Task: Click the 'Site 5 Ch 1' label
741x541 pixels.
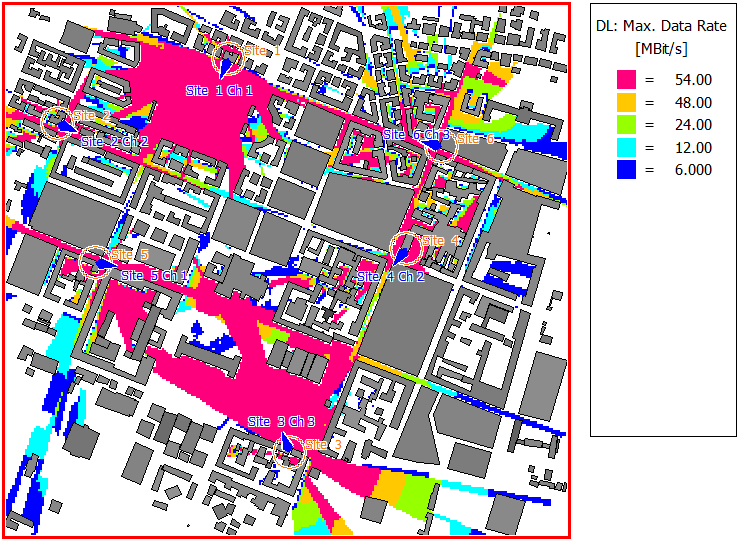Action: pos(153,275)
